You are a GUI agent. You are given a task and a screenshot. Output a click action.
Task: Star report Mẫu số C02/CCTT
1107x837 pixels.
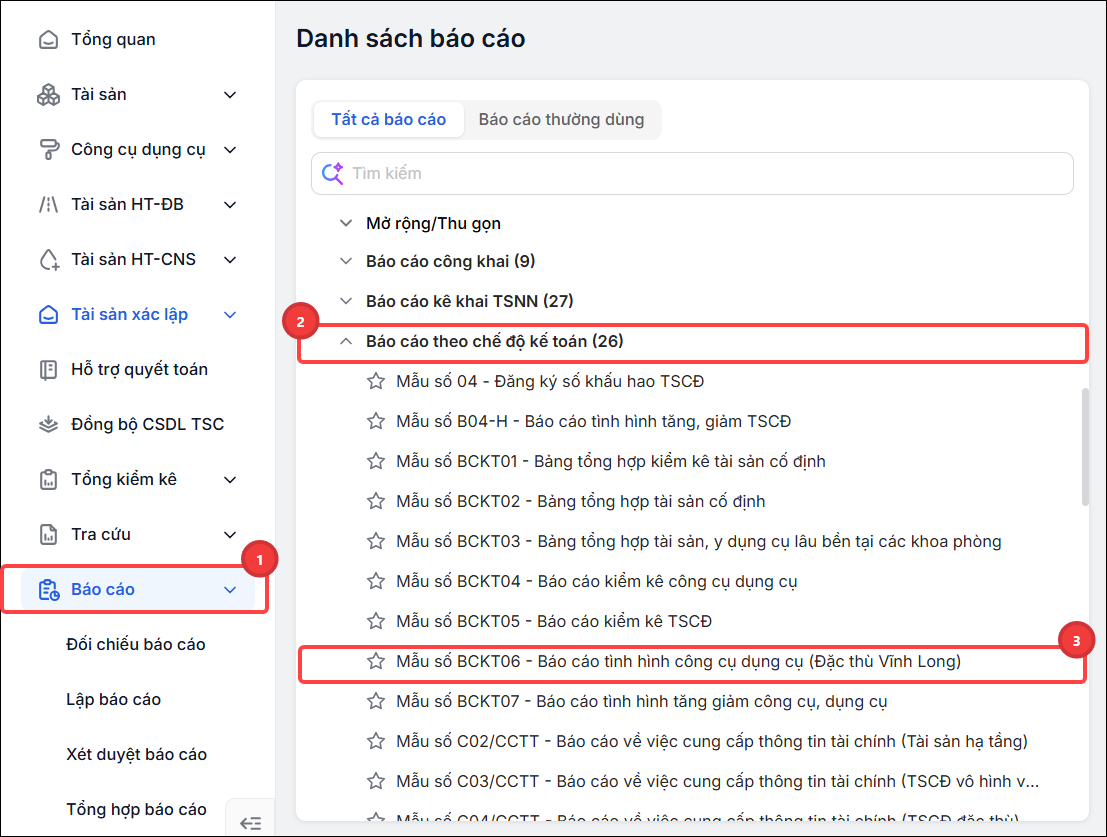pyautogui.click(x=376, y=742)
